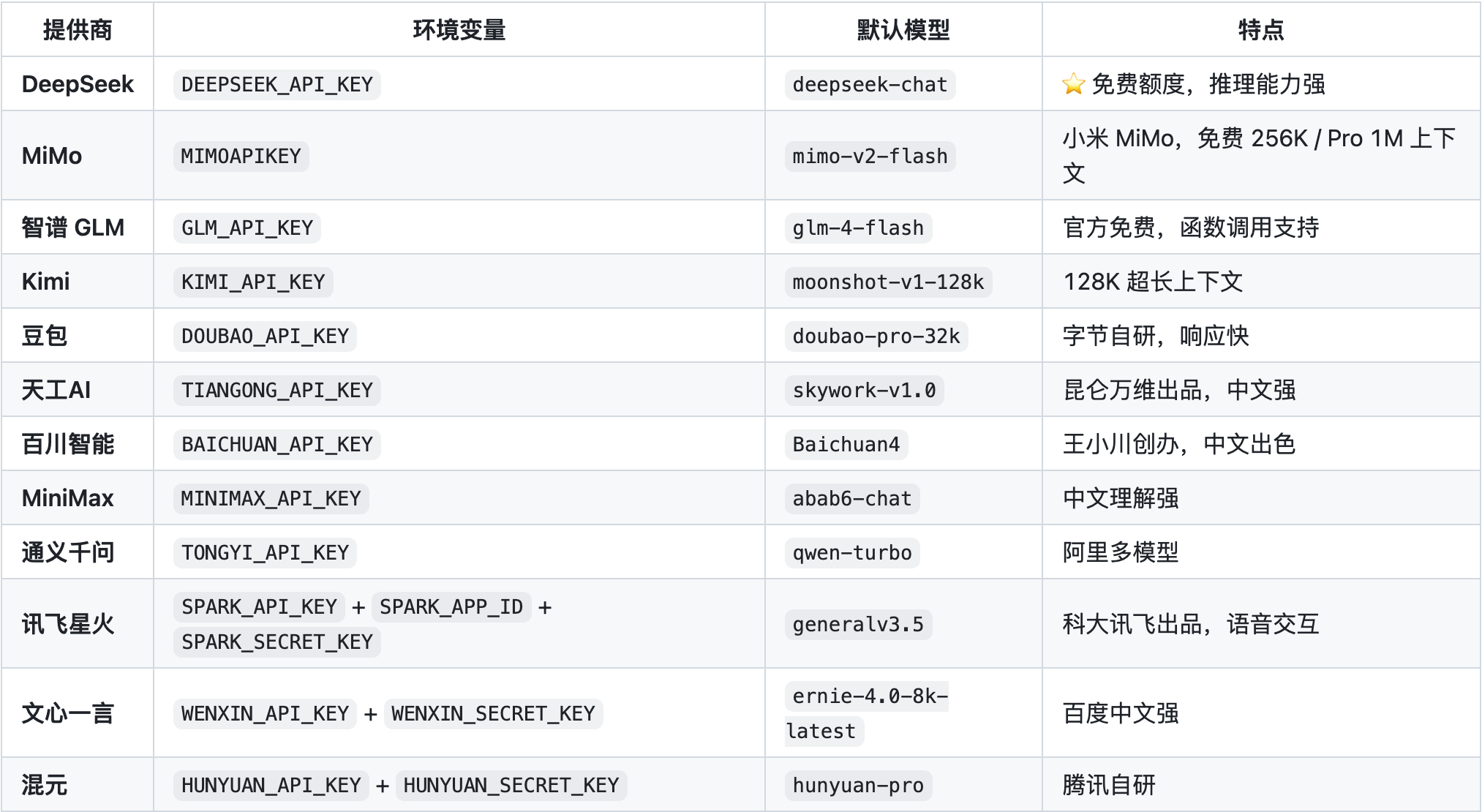The height and width of the screenshot is (812, 1482).
Task: Click the Baichuan4 model label
Action: 846,444
